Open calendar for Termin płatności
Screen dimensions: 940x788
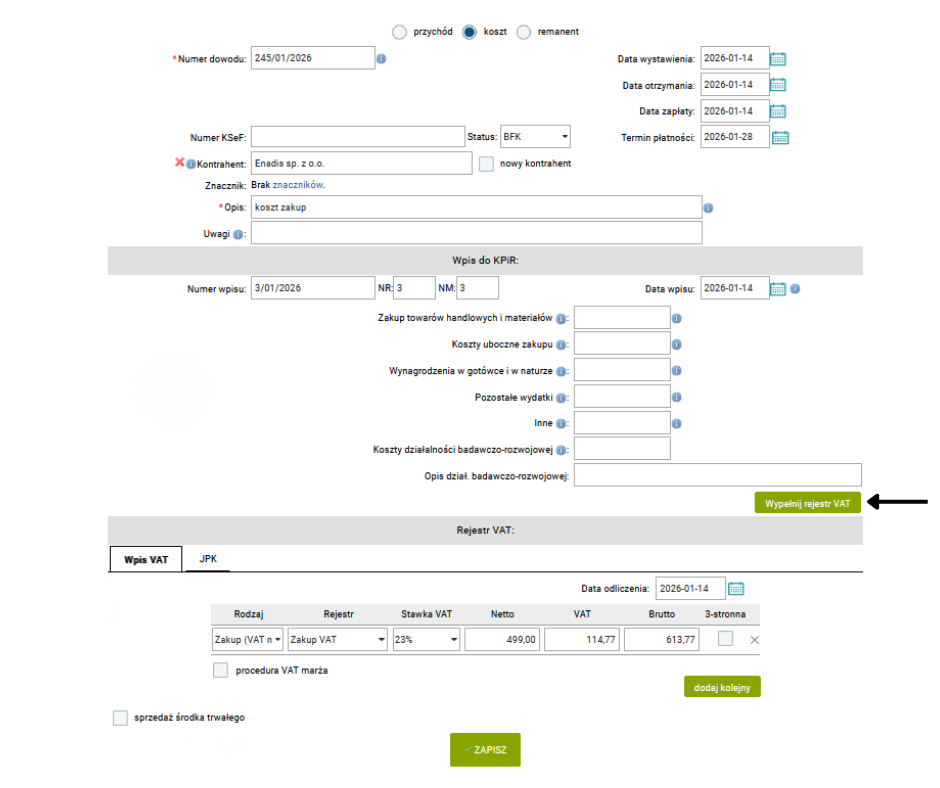tap(781, 137)
